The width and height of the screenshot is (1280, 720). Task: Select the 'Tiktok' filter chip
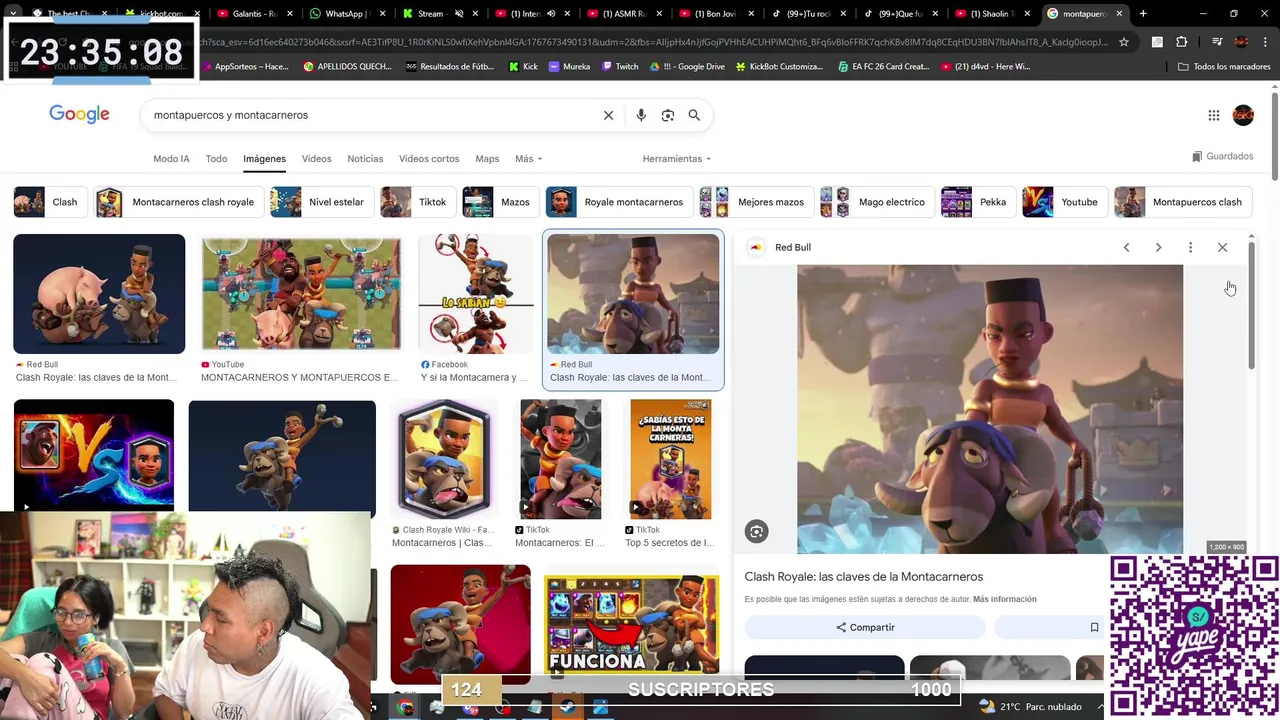418,202
